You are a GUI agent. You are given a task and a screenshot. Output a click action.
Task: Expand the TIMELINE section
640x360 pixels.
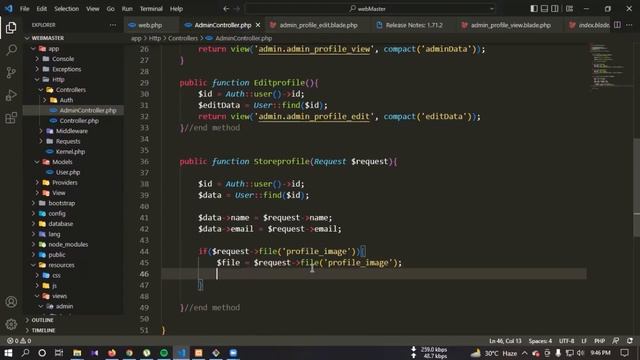[x=43, y=330]
